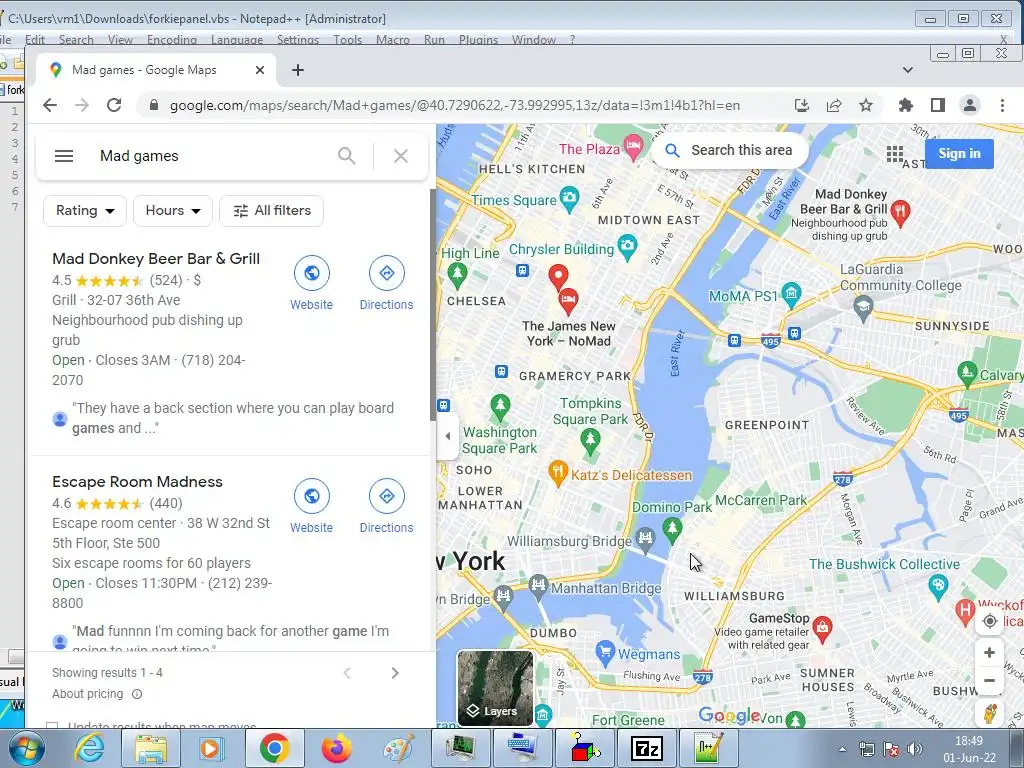The height and width of the screenshot is (768, 1024).
Task: Get Directions to Escape Room Madness
Action: [x=387, y=506]
